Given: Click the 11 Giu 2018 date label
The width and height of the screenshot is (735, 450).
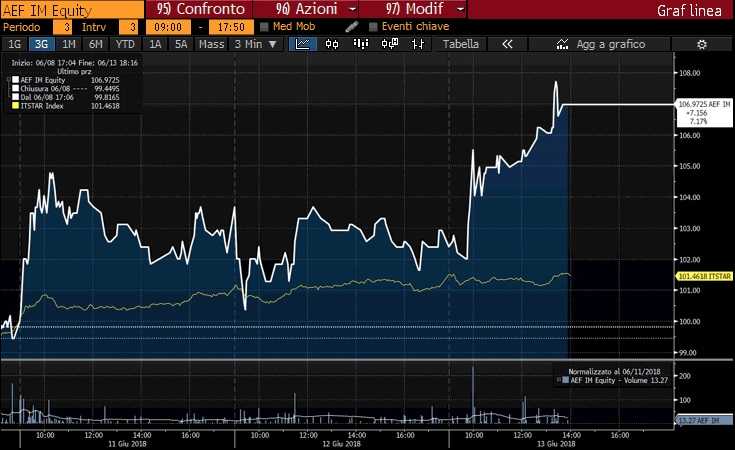Looking at the screenshot, I should (127, 444).
